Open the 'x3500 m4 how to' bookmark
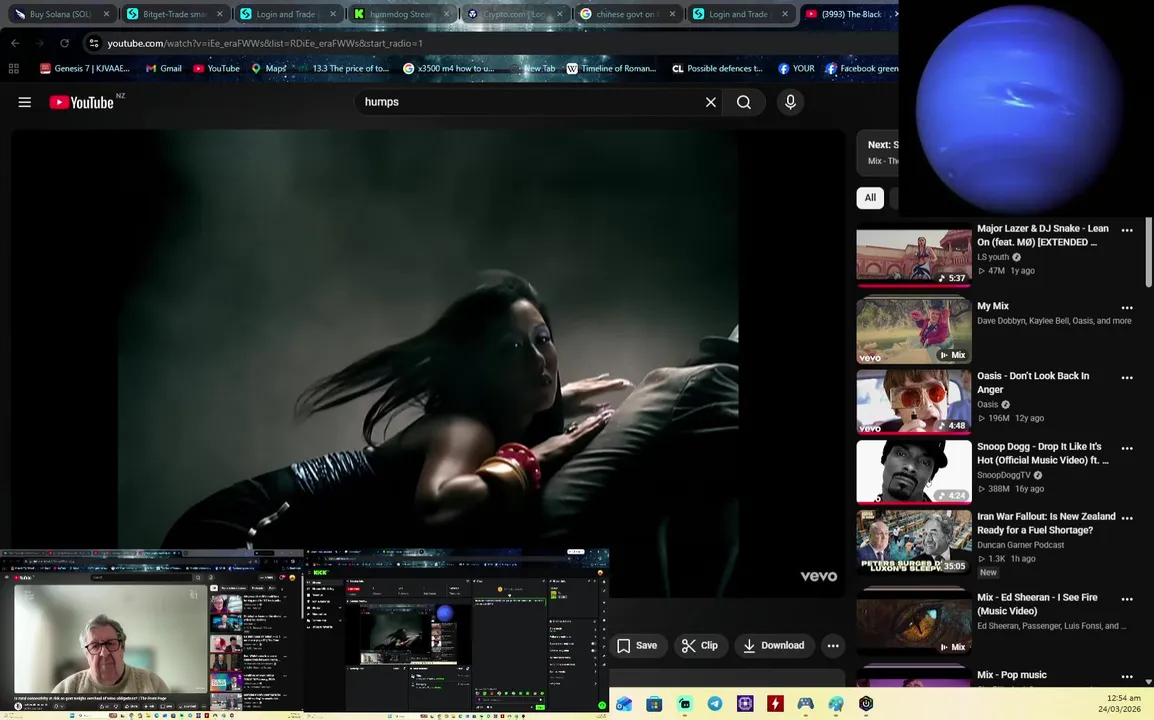The width and height of the screenshot is (1154, 720). point(448,68)
